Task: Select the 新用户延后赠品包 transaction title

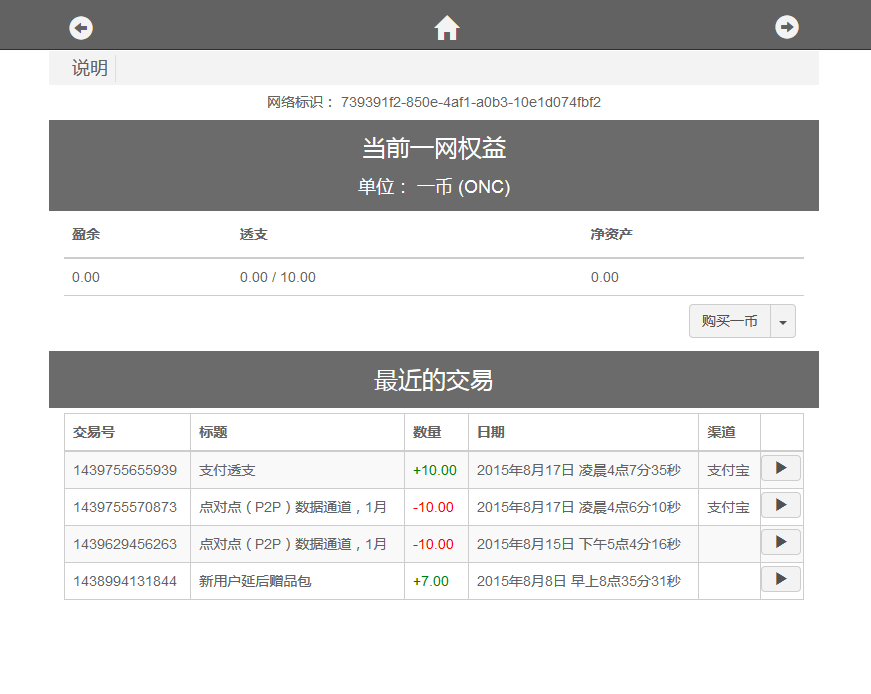Action: 255,581
